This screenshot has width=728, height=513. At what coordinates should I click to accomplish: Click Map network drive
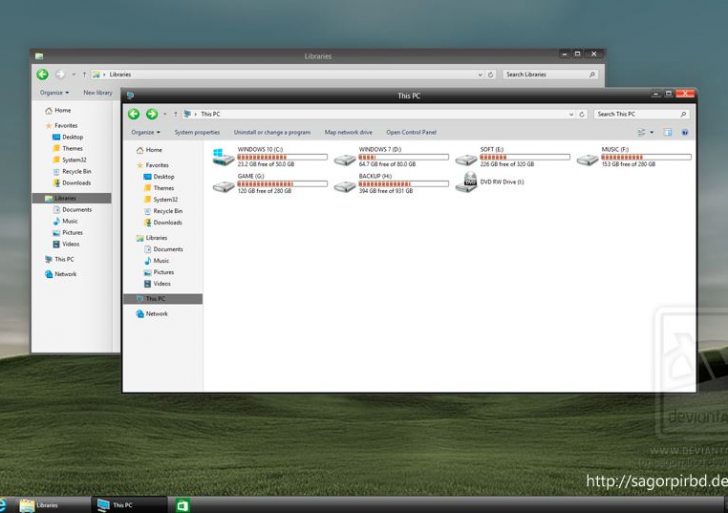coord(348,132)
